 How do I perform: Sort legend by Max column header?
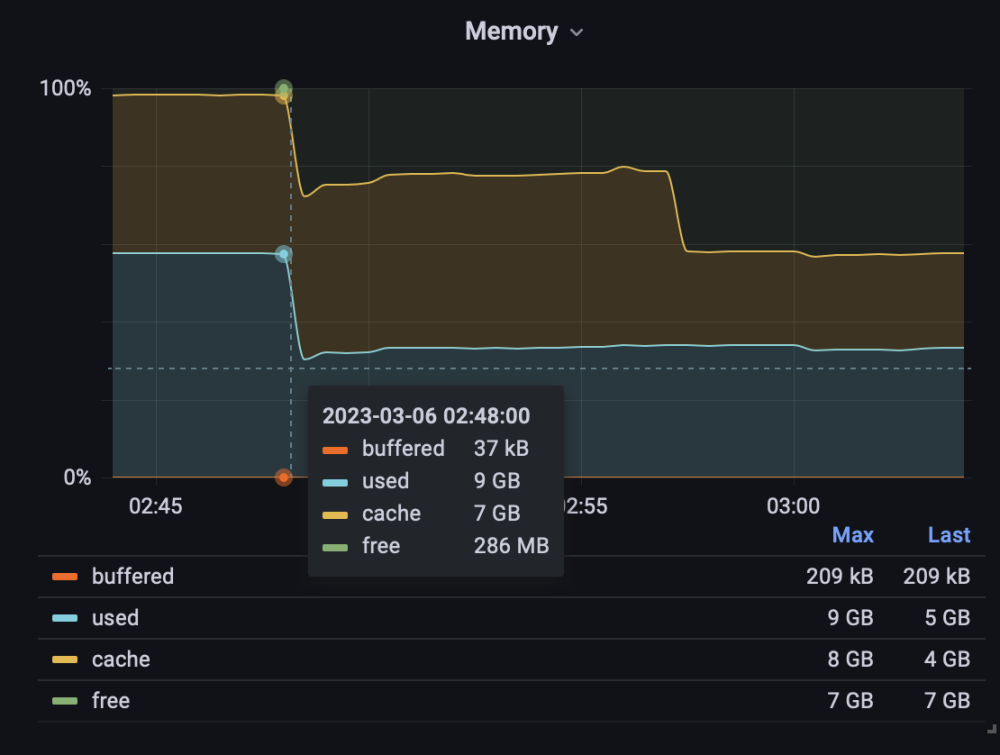pyautogui.click(x=853, y=534)
